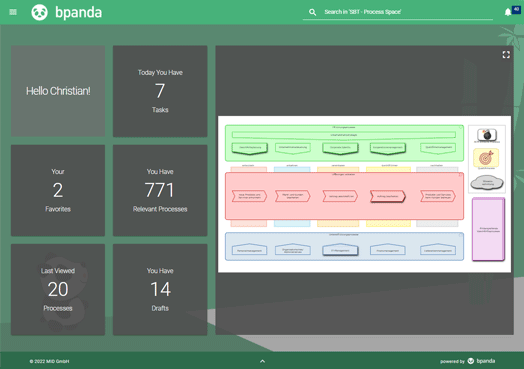Click the target dartboard icon in diagram
524x369 pixels.
click(x=486, y=158)
